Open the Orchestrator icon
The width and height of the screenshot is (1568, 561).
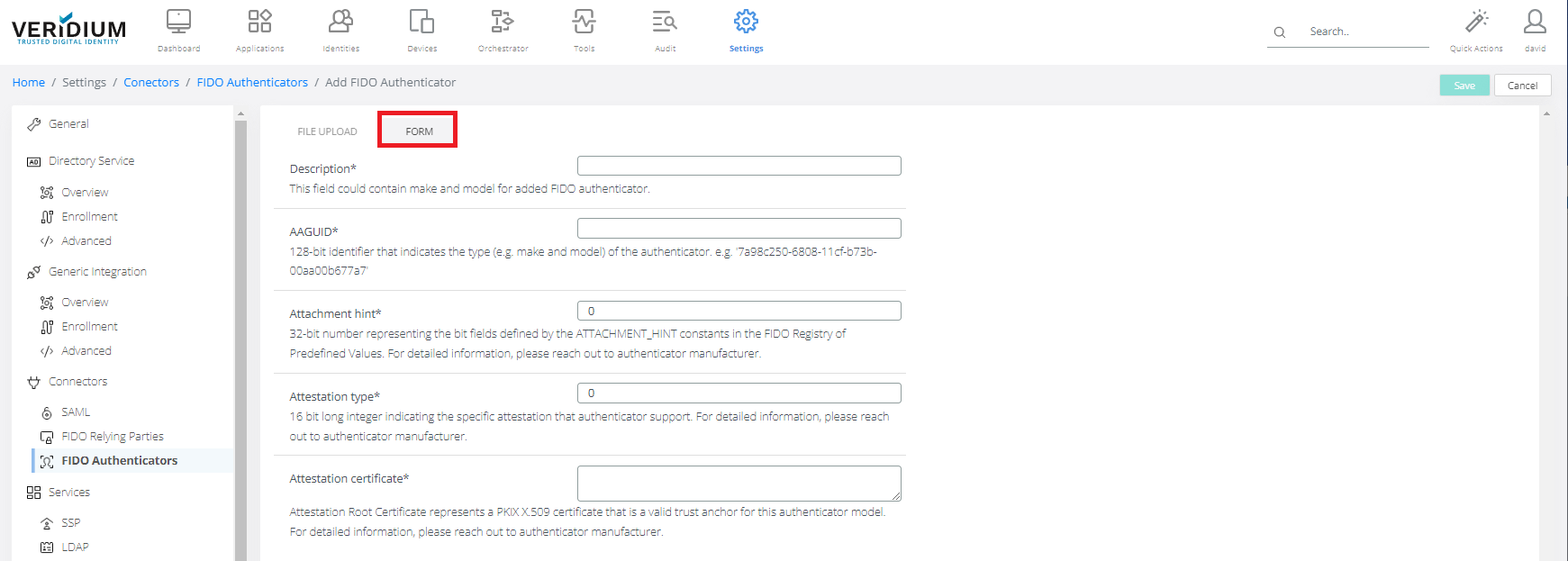tap(503, 23)
